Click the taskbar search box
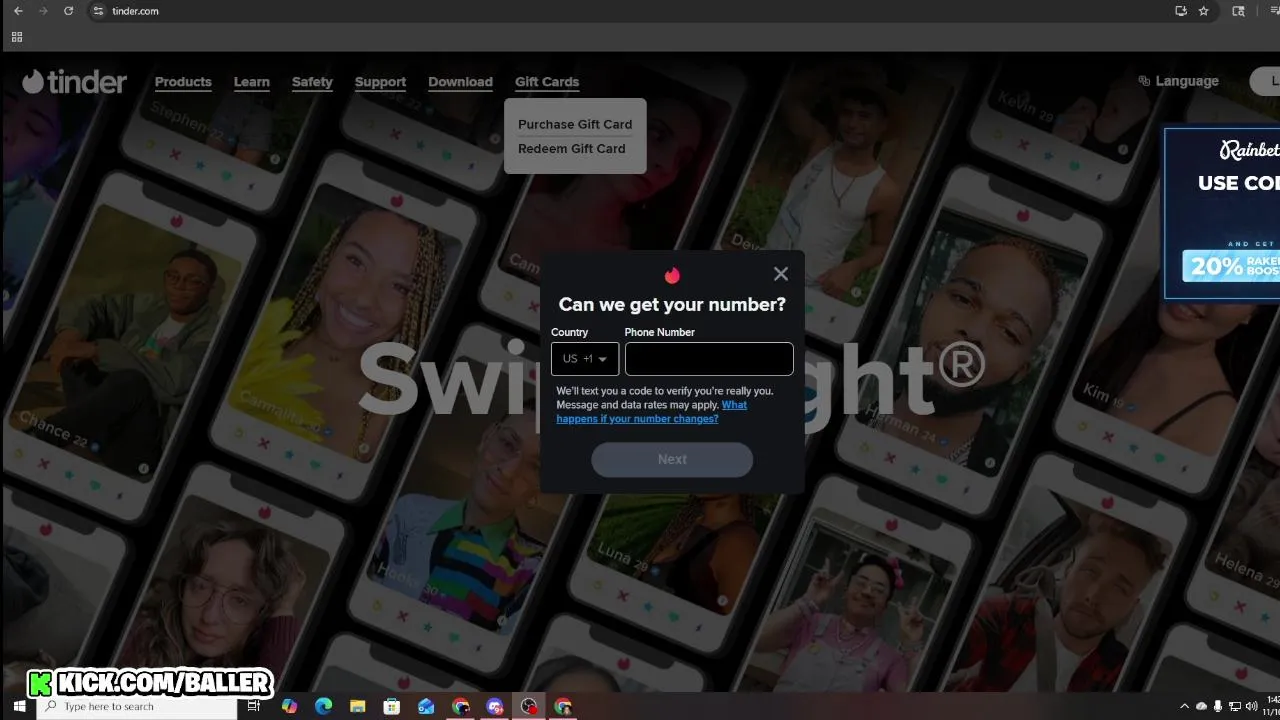Screen dimensions: 1280x720 137,706
